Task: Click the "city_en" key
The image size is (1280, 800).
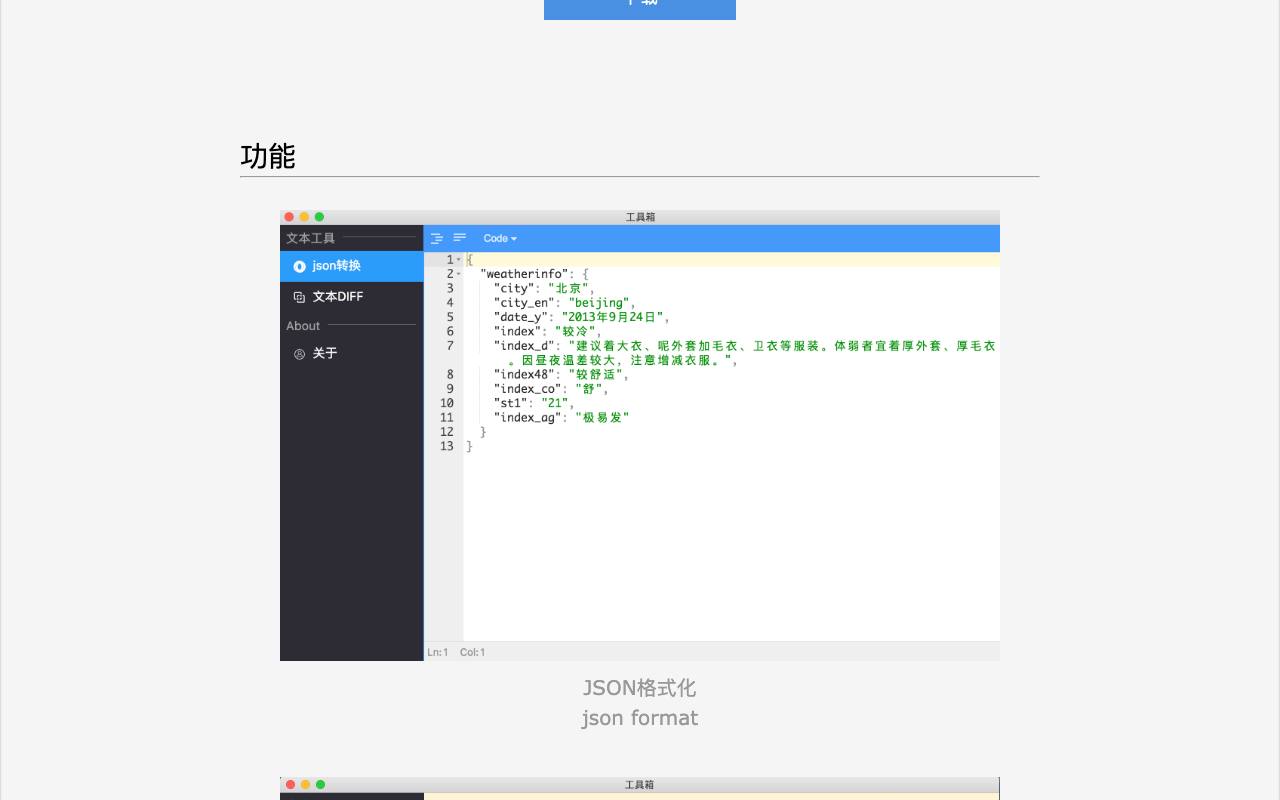Action: point(524,303)
